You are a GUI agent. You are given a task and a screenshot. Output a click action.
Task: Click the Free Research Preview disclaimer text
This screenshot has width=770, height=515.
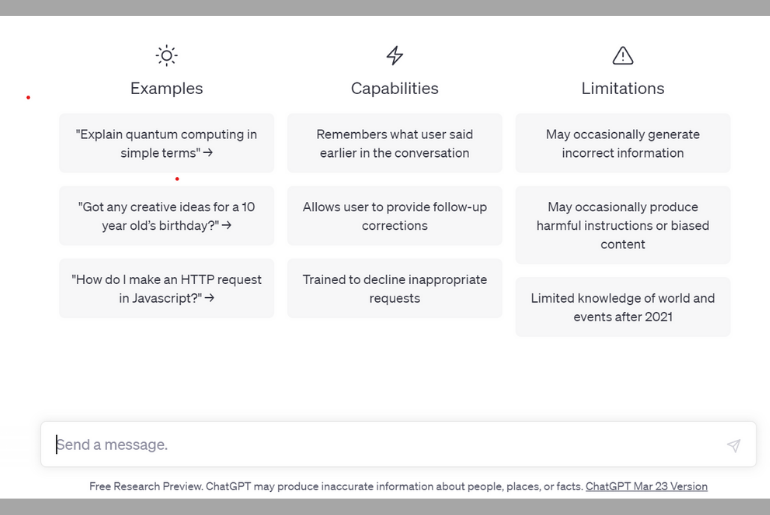pos(336,487)
